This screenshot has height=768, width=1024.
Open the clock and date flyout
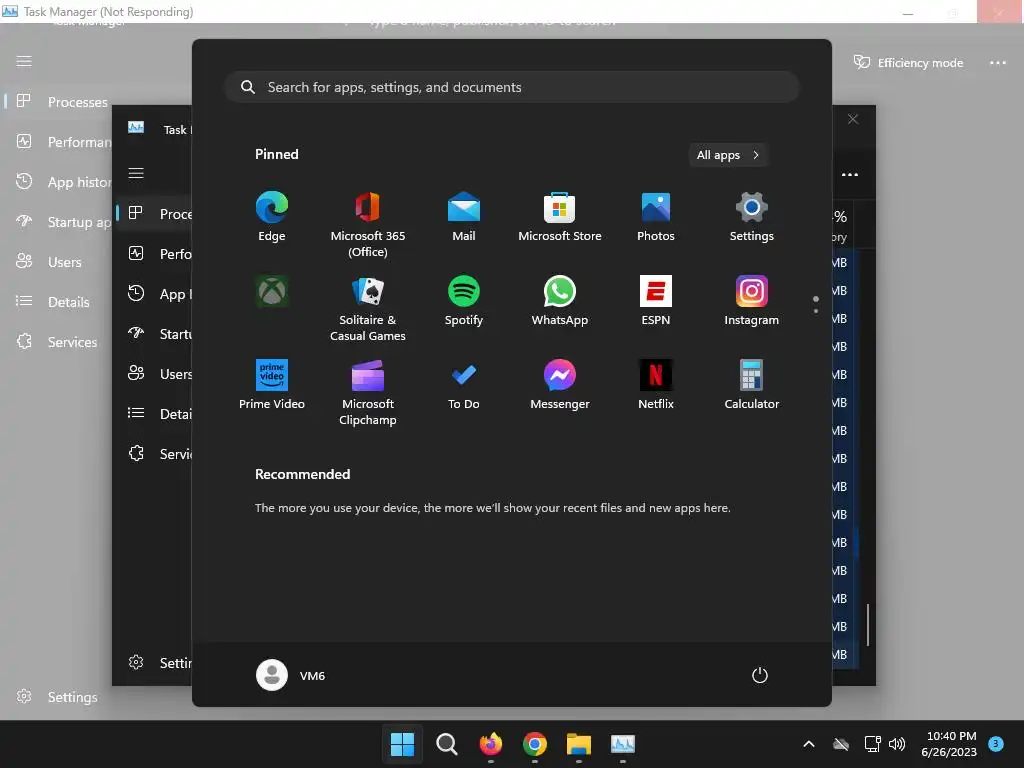[x=949, y=744]
